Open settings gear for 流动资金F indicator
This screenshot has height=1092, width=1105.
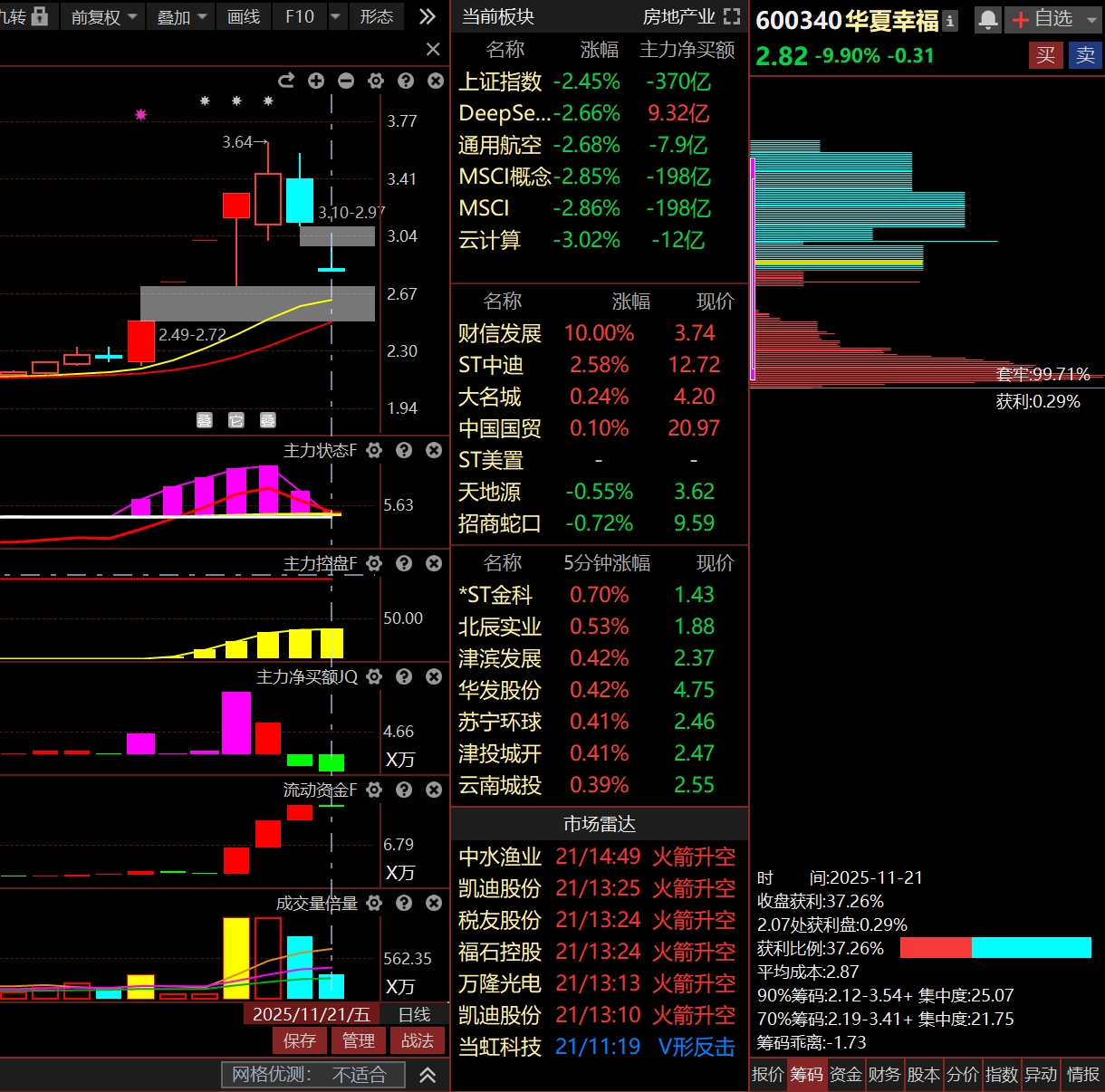click(374, 790)
